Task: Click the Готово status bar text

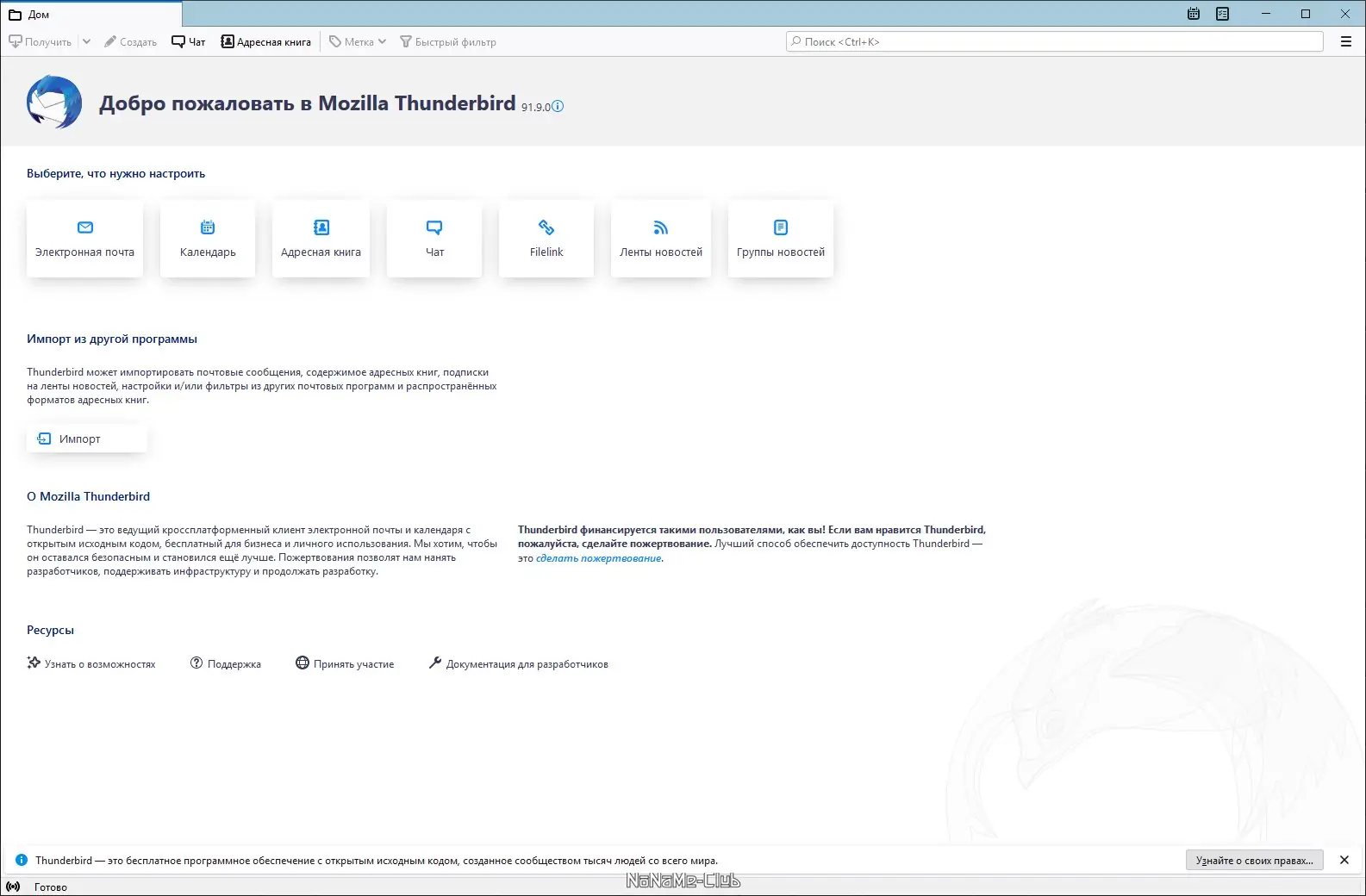Action: pos(51,887)
